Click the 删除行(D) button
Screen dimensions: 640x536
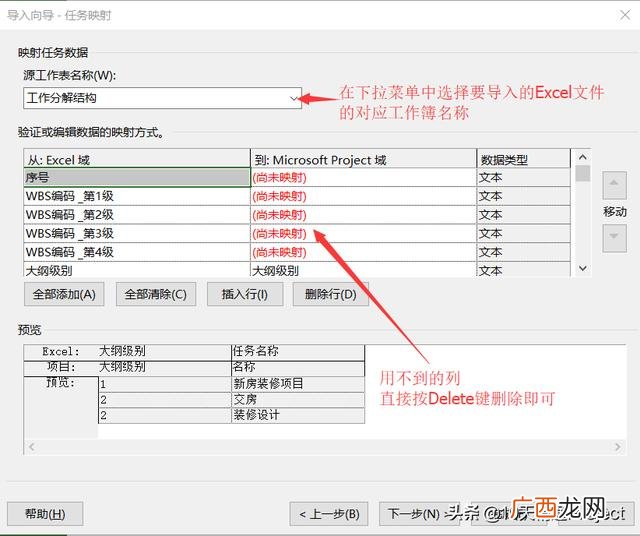tap(331, 294)
